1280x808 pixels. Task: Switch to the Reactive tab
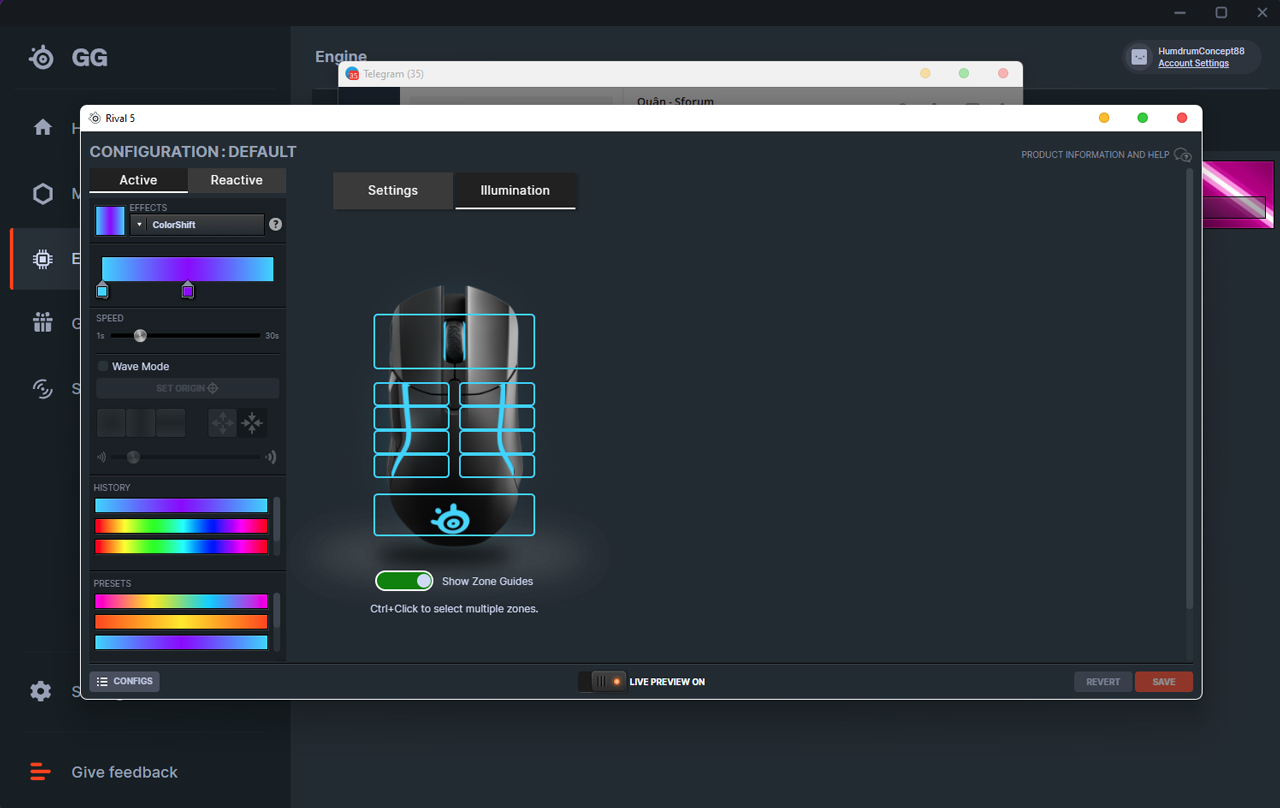[237, 180]
